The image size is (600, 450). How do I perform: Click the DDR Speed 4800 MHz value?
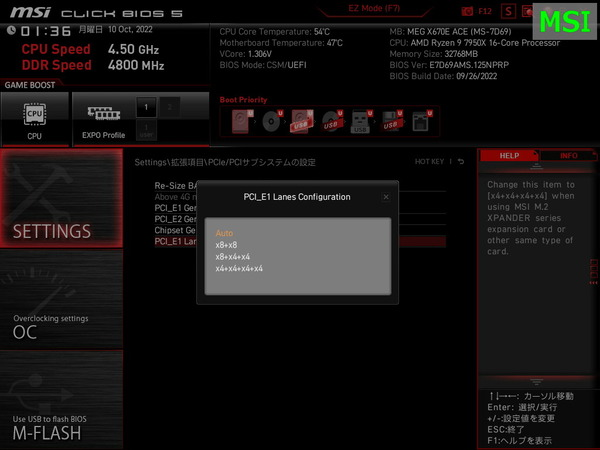tap(136, 65)
